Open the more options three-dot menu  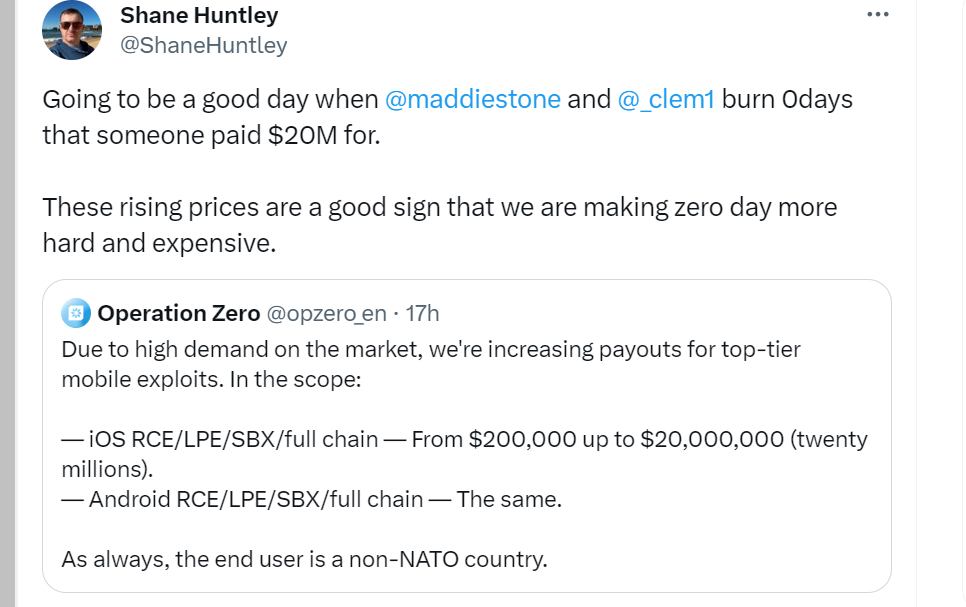coord(877,15)
